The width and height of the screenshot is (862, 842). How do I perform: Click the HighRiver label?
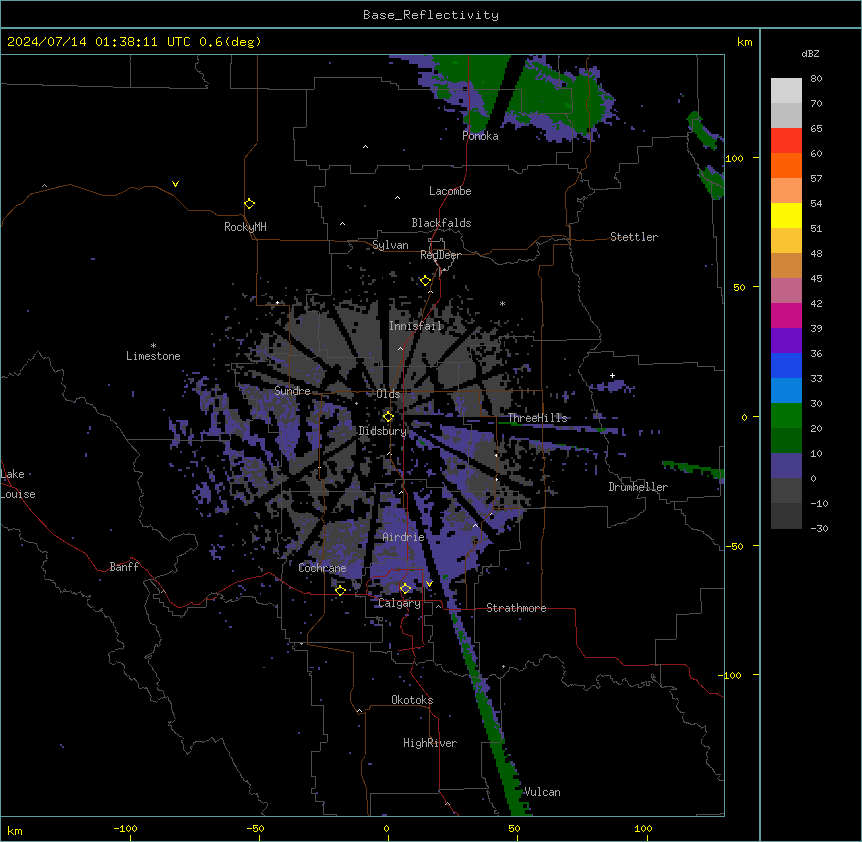(430, 743)
